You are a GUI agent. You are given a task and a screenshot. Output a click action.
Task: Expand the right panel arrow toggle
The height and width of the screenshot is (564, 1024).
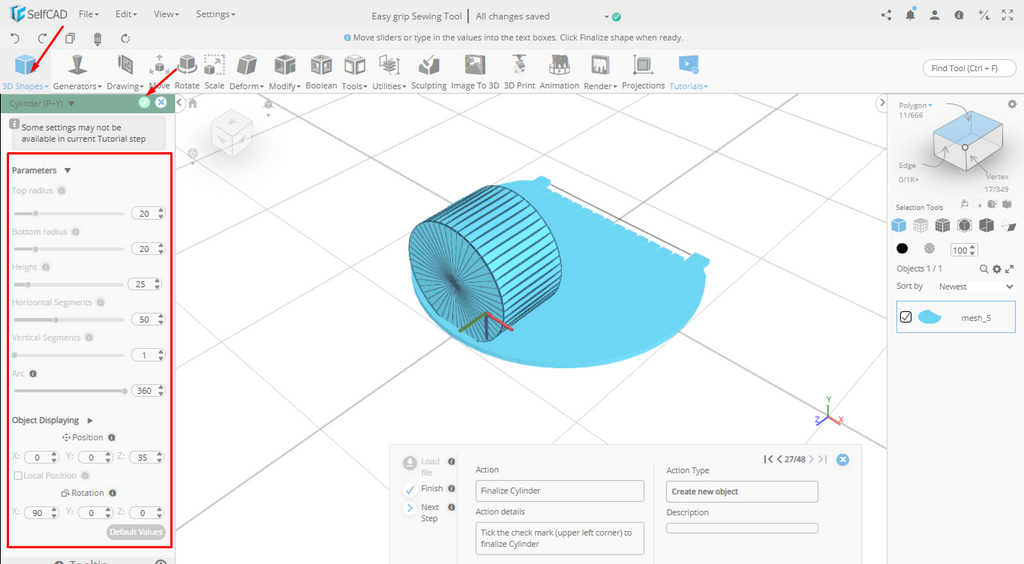(x=882, y=102)
